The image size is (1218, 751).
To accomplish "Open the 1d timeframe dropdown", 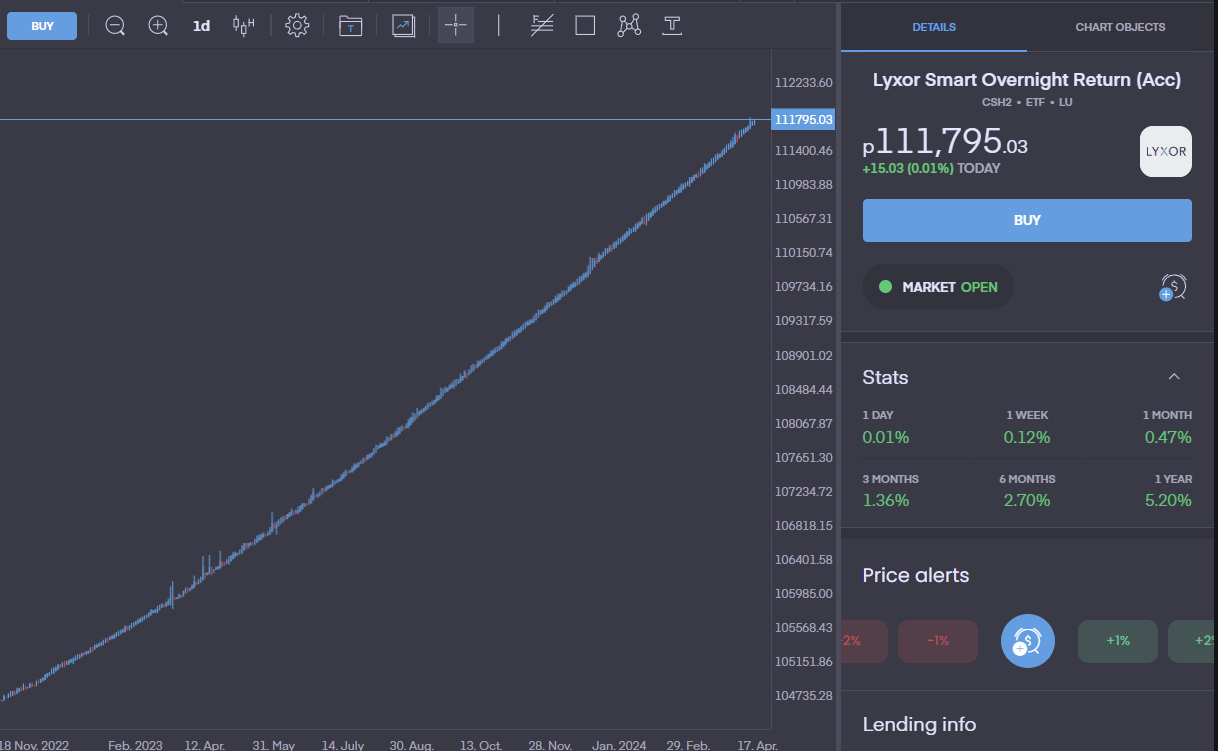I will click(201, 26).
